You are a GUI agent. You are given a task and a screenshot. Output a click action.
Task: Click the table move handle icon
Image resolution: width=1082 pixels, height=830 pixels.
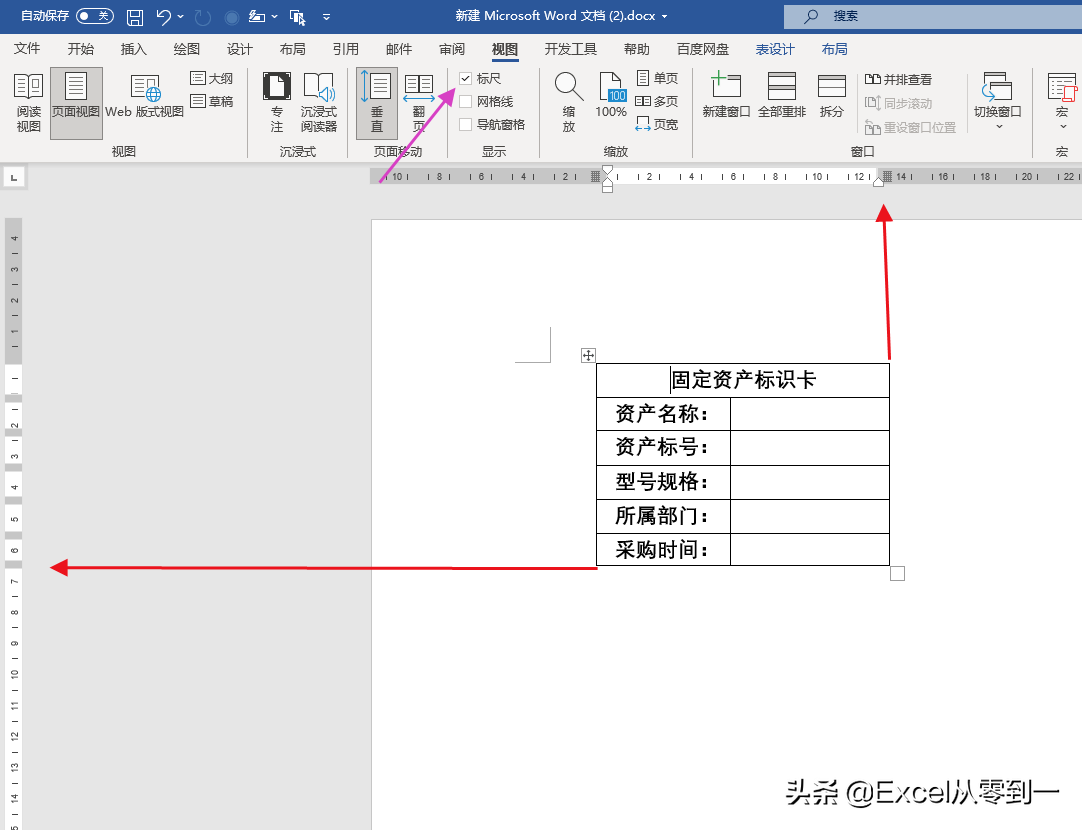point(588,355)
